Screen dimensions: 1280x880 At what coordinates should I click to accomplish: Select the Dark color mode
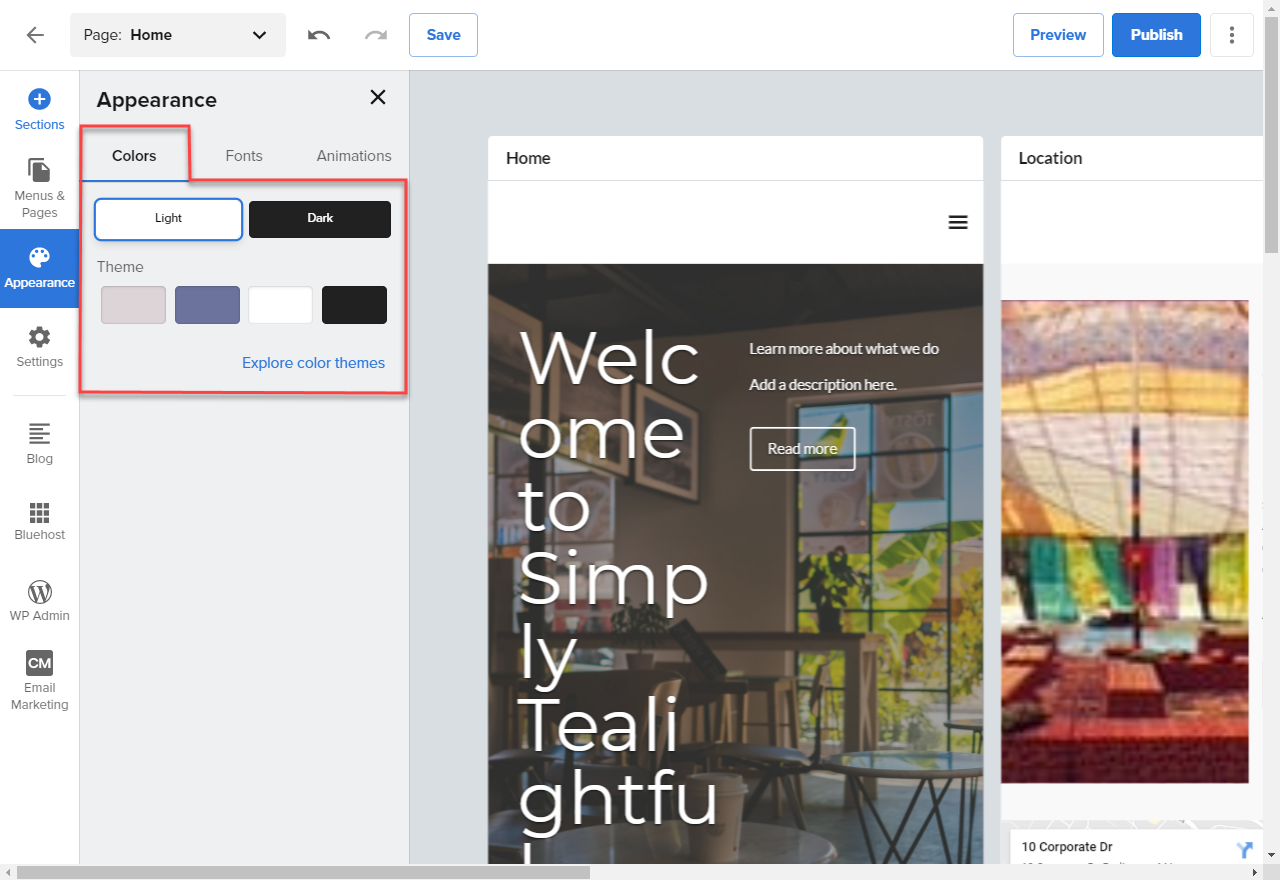[320, 219]
